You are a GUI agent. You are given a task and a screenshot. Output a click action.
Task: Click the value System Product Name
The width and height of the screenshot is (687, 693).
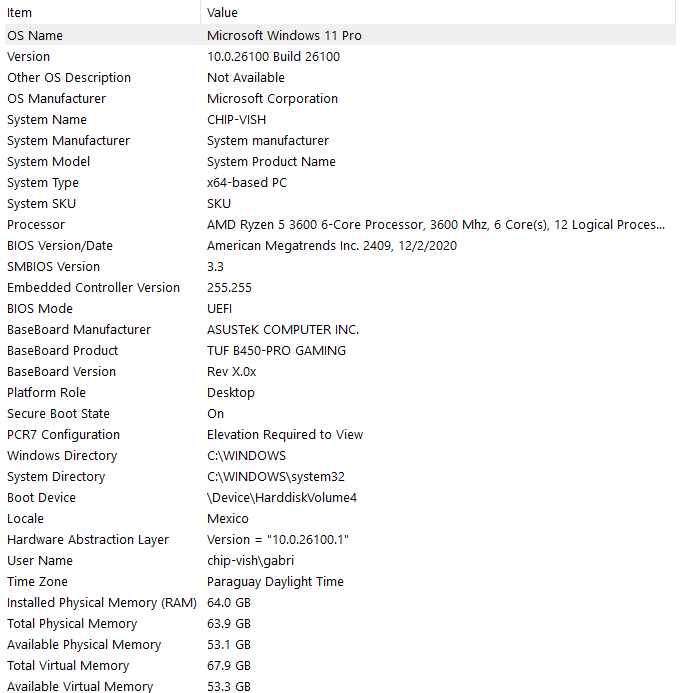(271, 161)
